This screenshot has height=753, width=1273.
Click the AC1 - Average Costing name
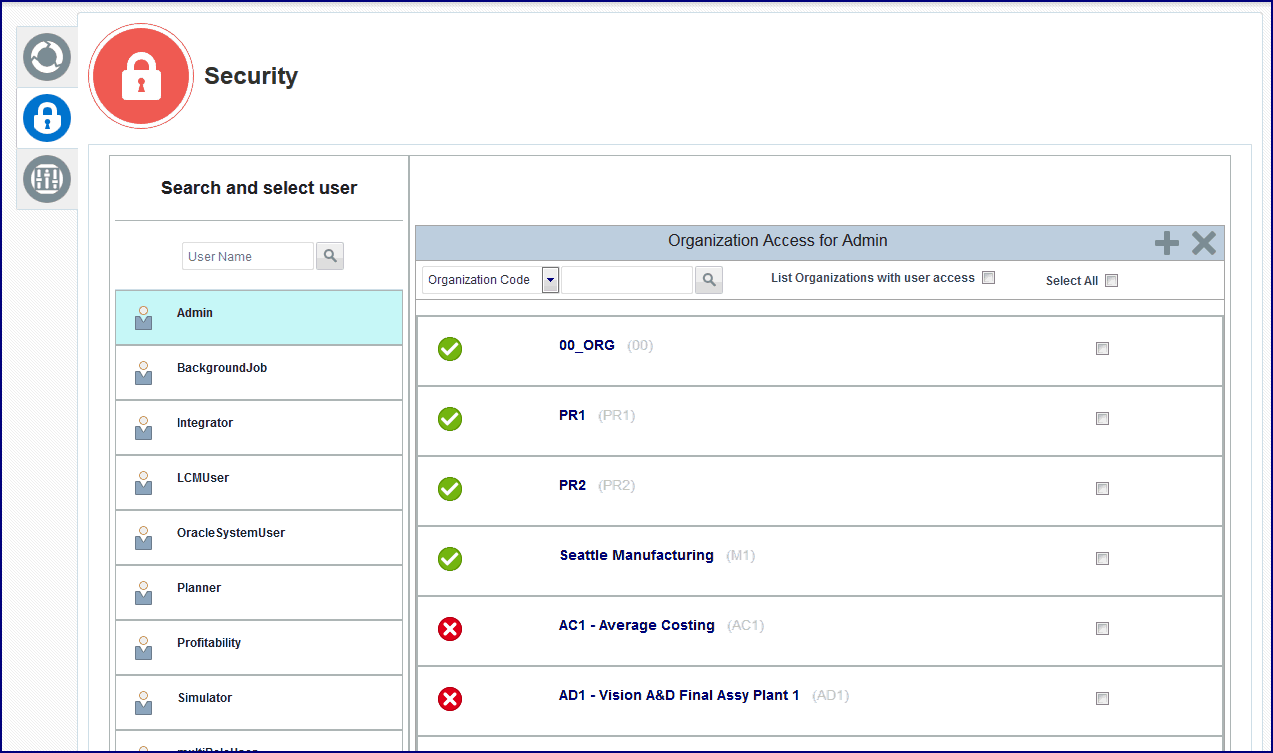[x=637, y=626]
